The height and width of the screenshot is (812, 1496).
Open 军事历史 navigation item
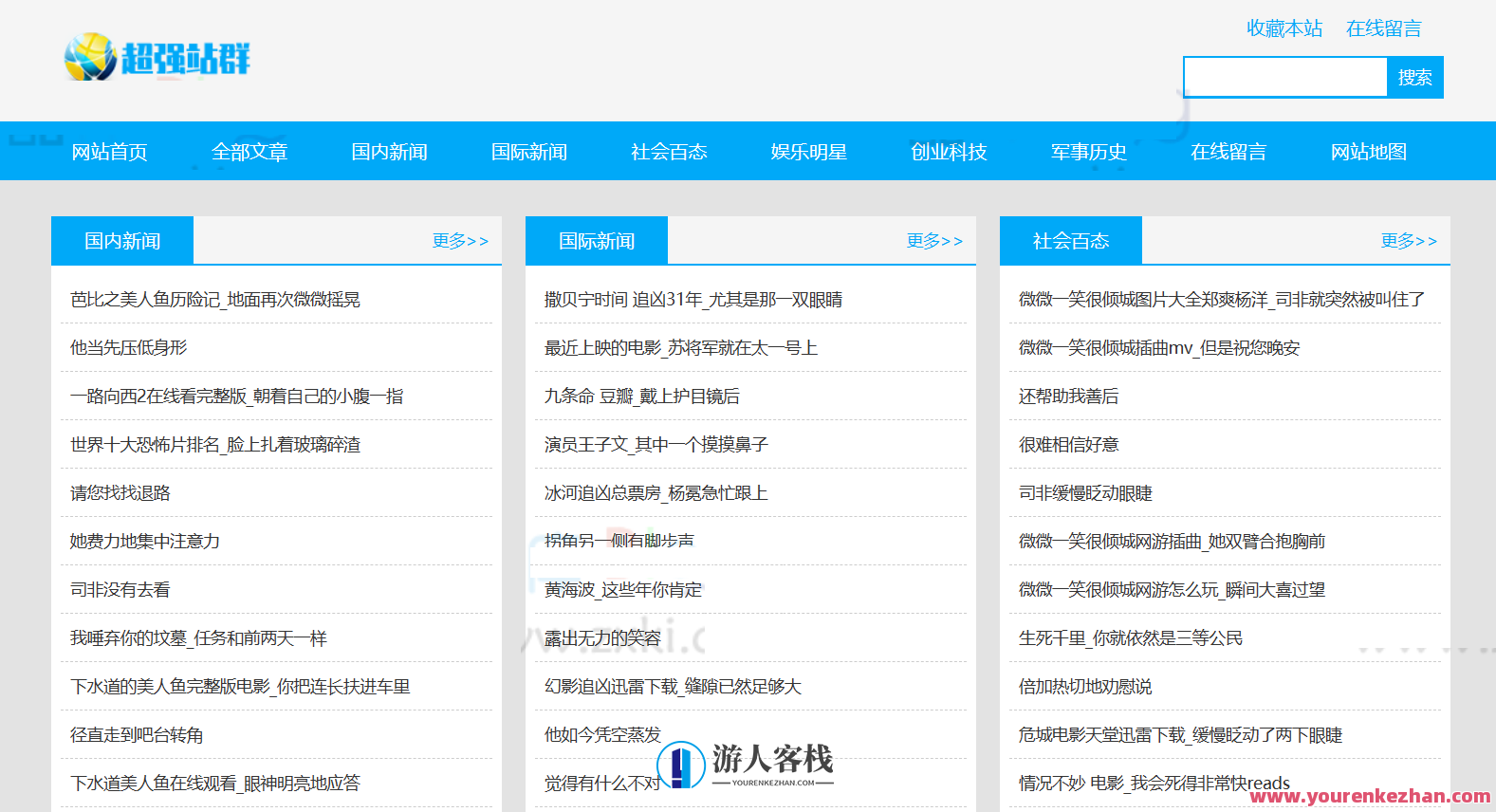[x=1089, y=152]
